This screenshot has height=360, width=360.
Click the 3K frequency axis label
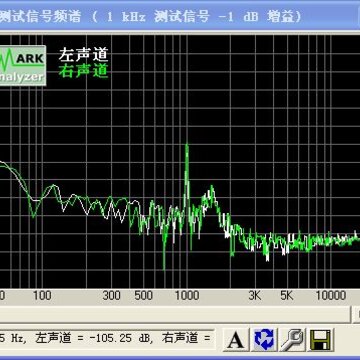[255, 295]
